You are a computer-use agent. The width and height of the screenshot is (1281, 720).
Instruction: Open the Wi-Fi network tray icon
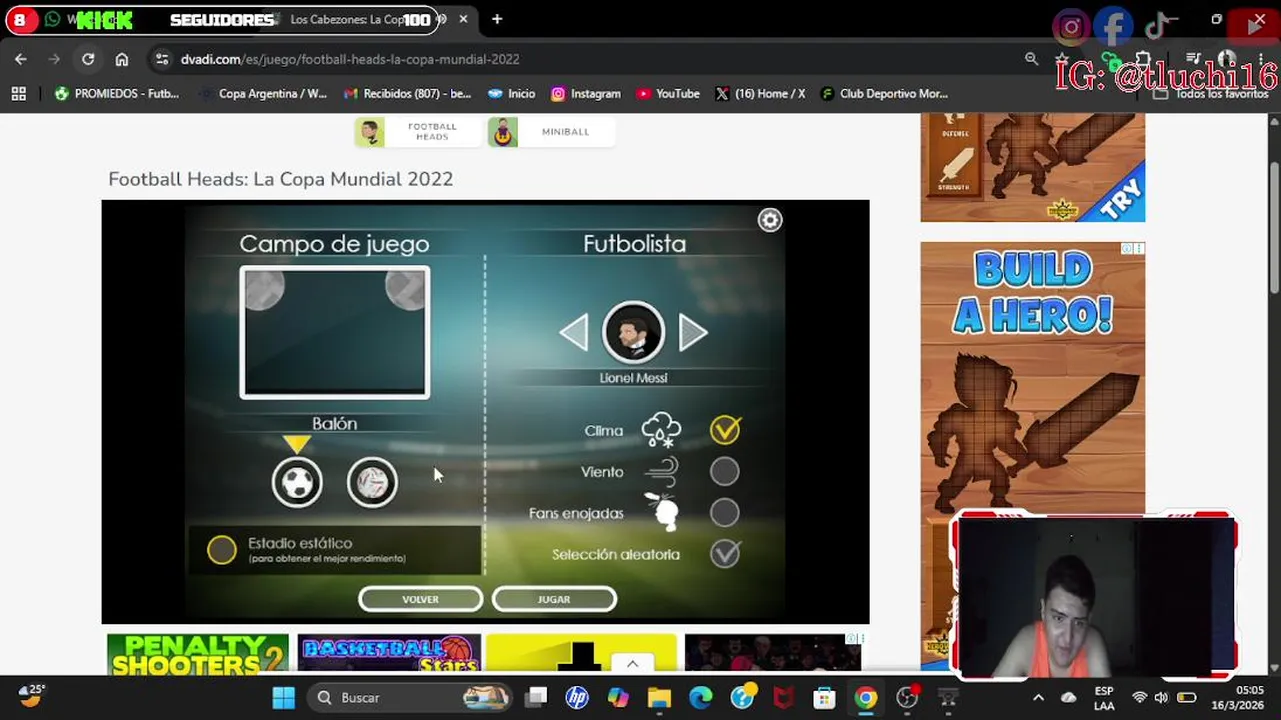point(1139,697)
